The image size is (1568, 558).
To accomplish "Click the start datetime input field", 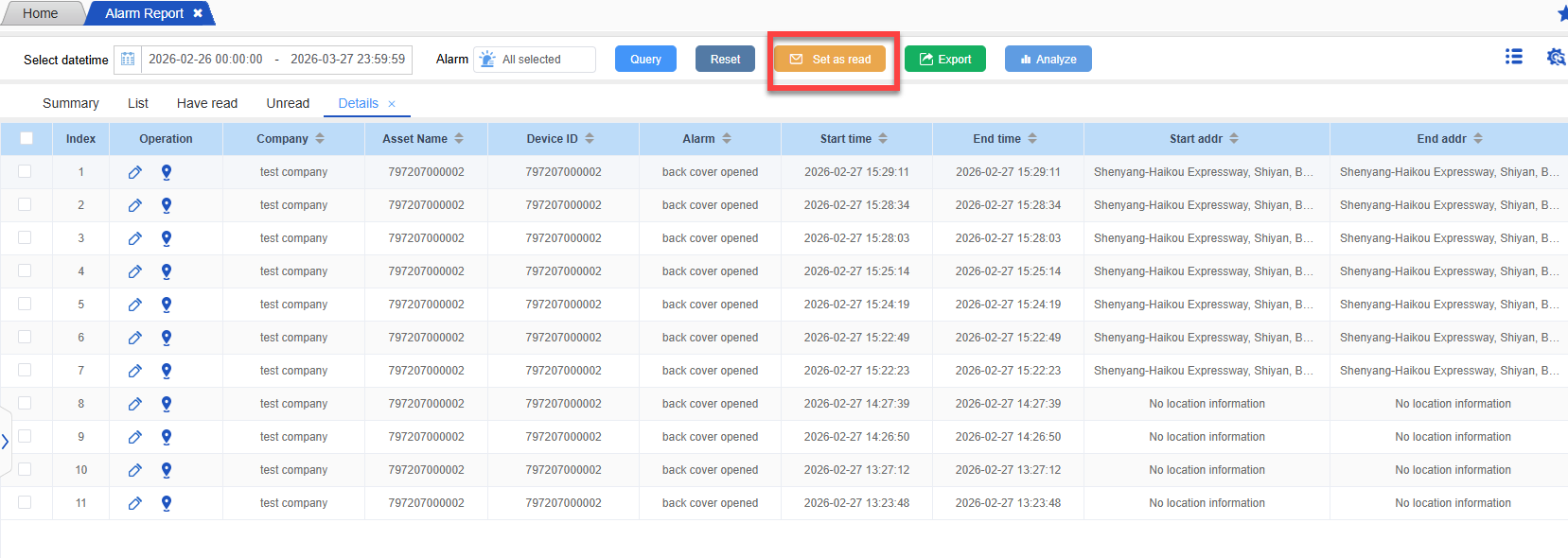I will [x=205, y=59].
